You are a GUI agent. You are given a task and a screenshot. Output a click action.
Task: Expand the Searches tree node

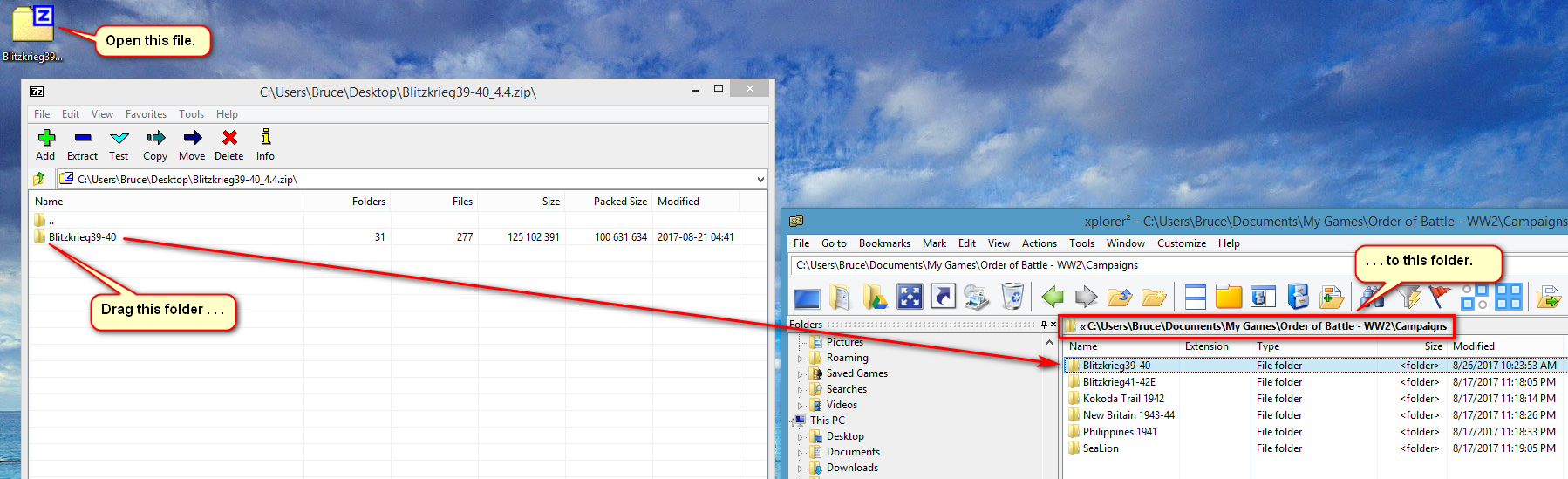pyautogui.click(x=800, y=389)
